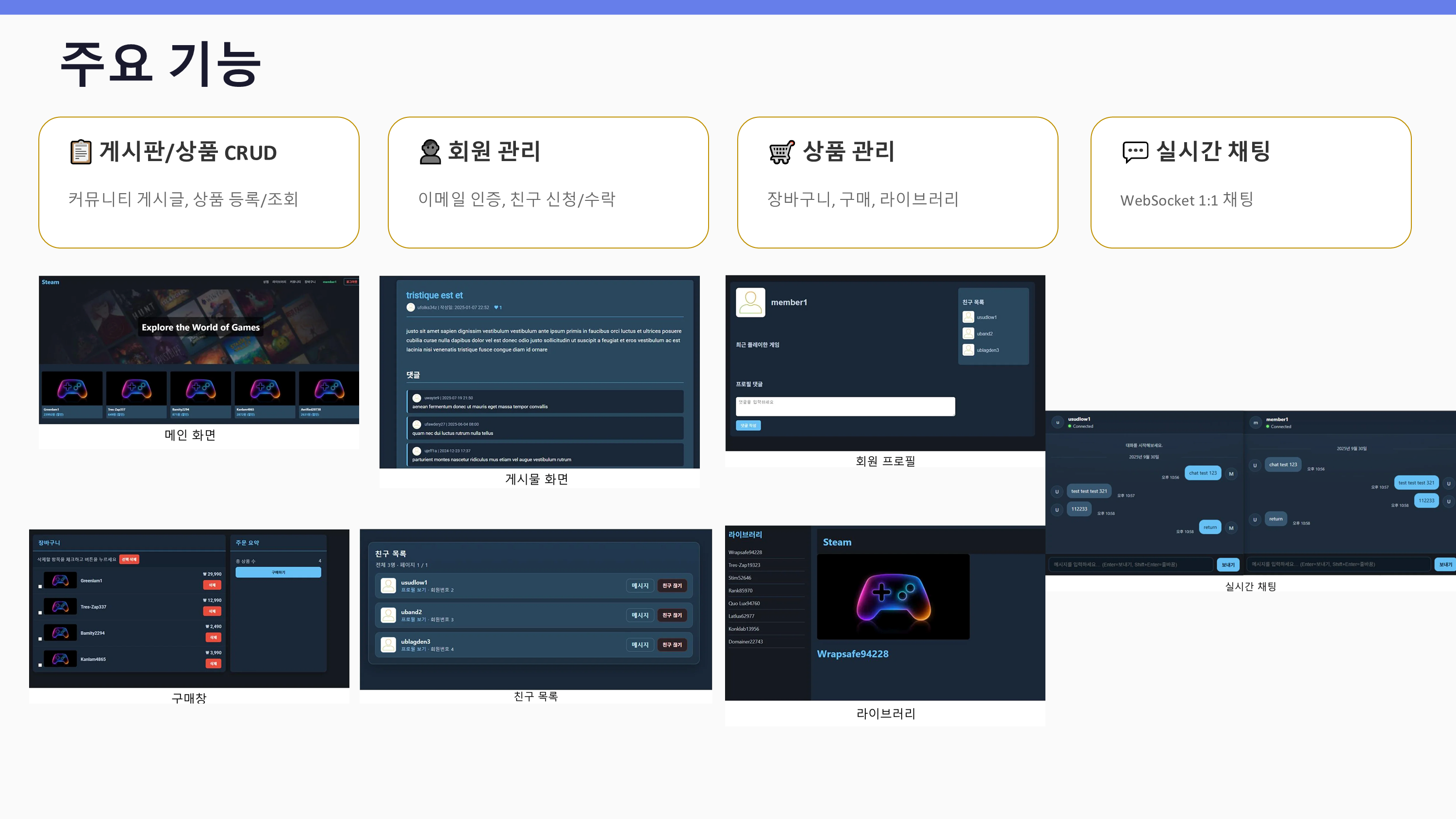The height and width of the screenshot is (819, 1456).
Task: Open 라이브러리 in the top navigation bar
Action: click(x=279, y=282)
